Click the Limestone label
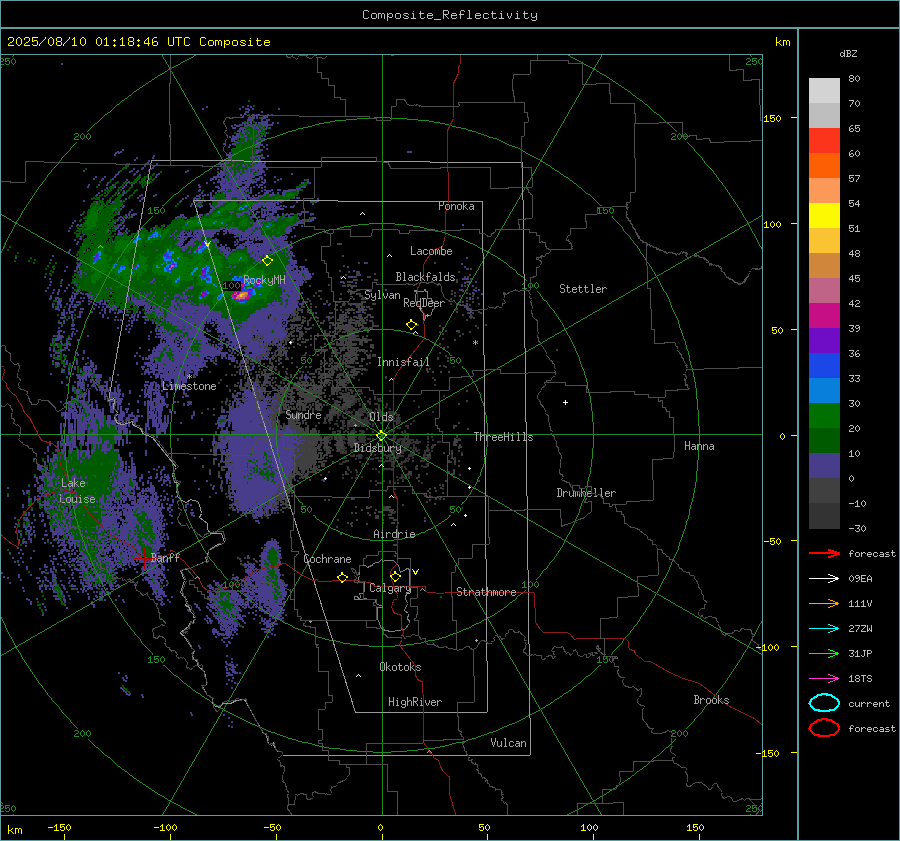Image resolution: width=900 pixels, height=841 pixels. coord(189,386)
